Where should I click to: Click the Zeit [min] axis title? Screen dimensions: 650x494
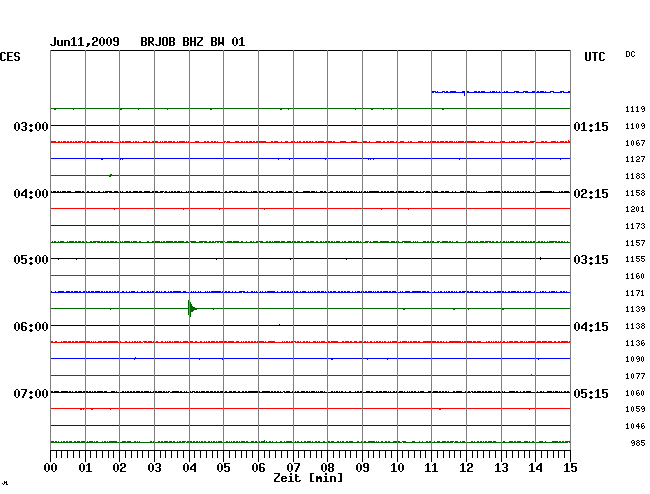point(308,478)
